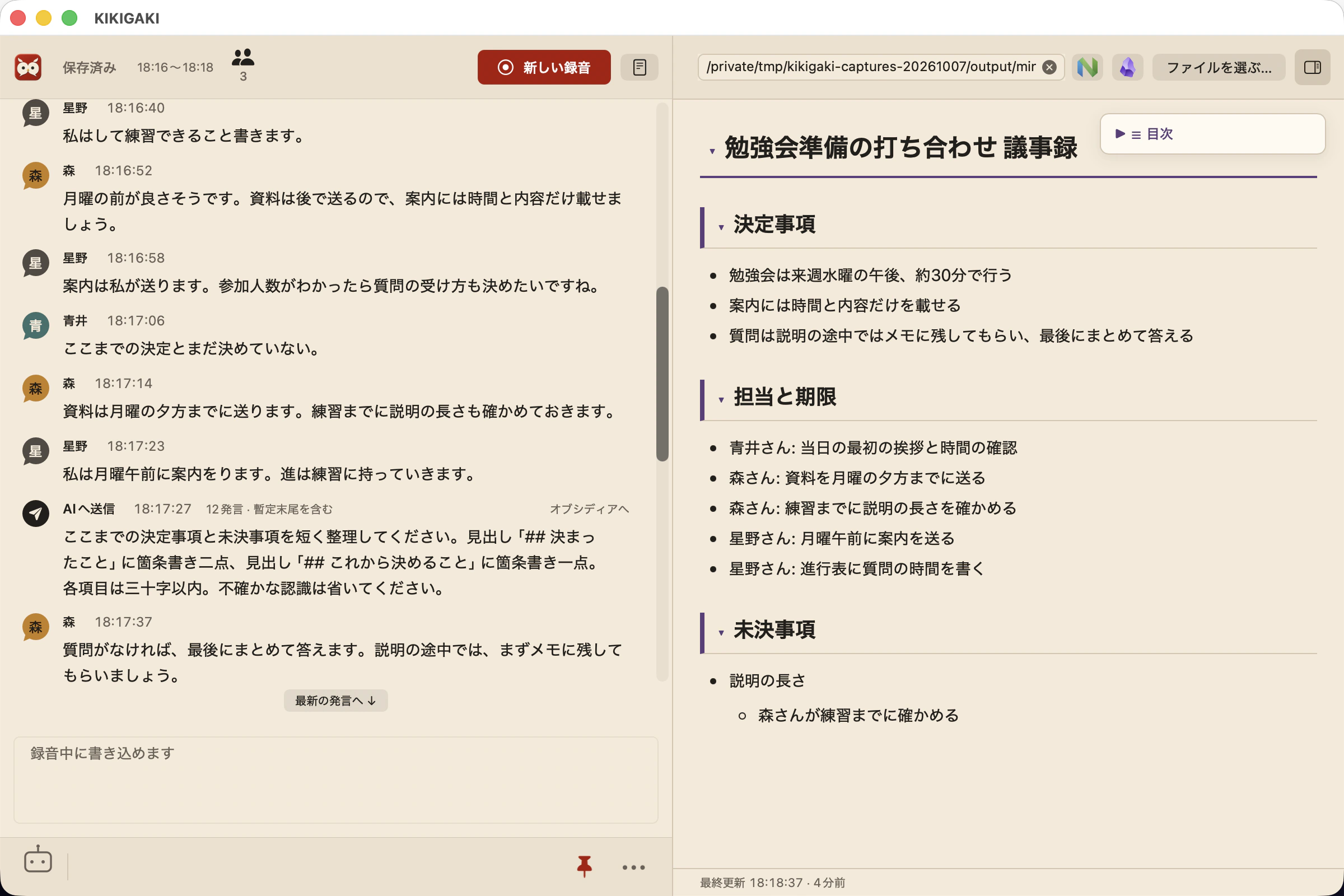Click the オブシディアへ link
This screenshot has width=1344, height=896.
(x=589, y=509)
